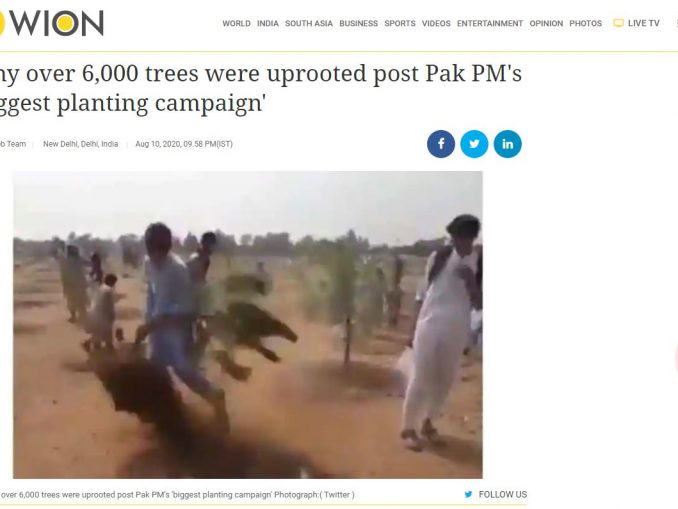This screenshot has width=678, height=509.
Task: Open the Opinion section
Action: [x=546, y=23]
